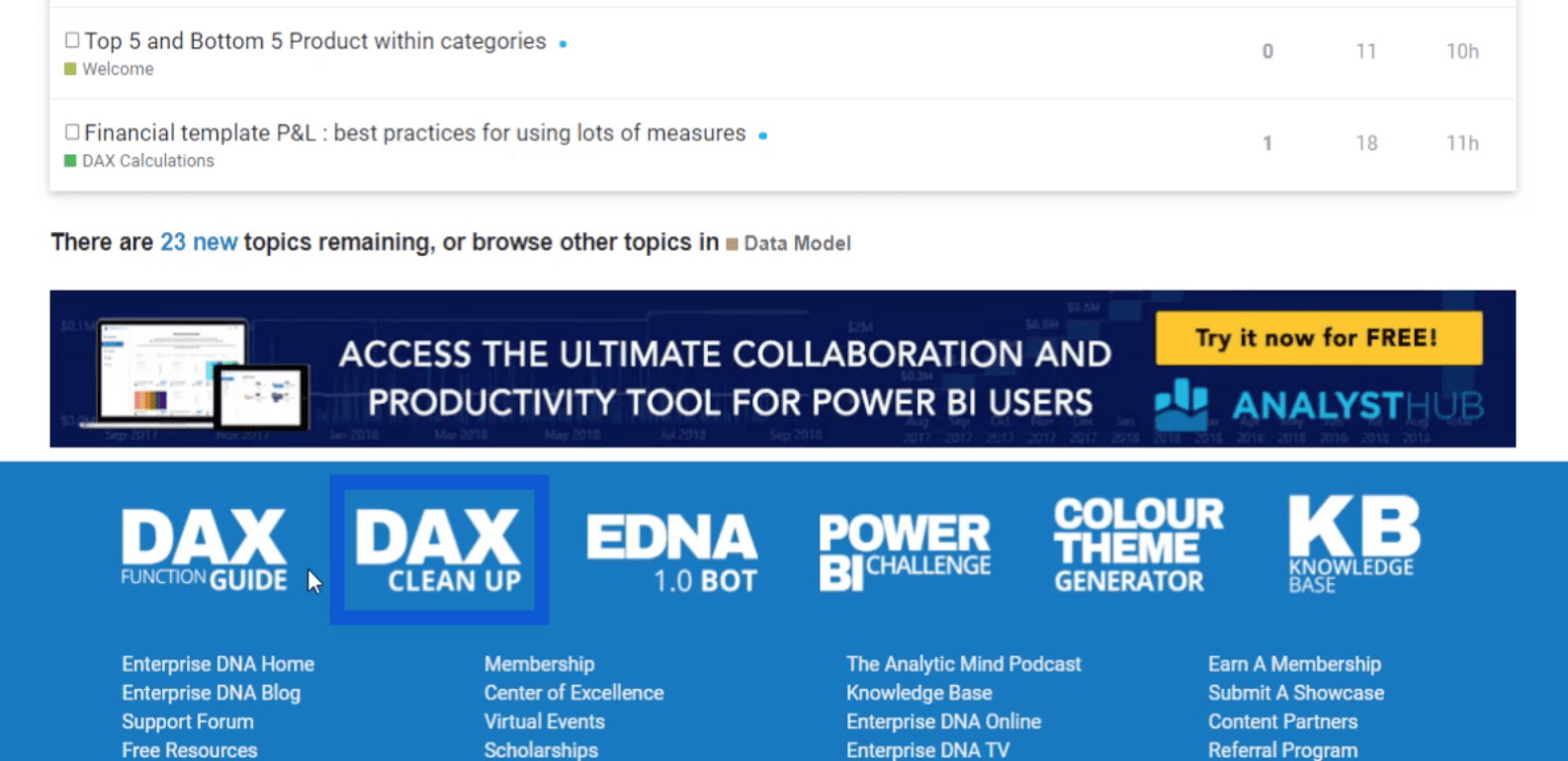Click reply count 1 for Financial template topic
Viewport: 1568px width, 761px height.
tap(1267, 143)
